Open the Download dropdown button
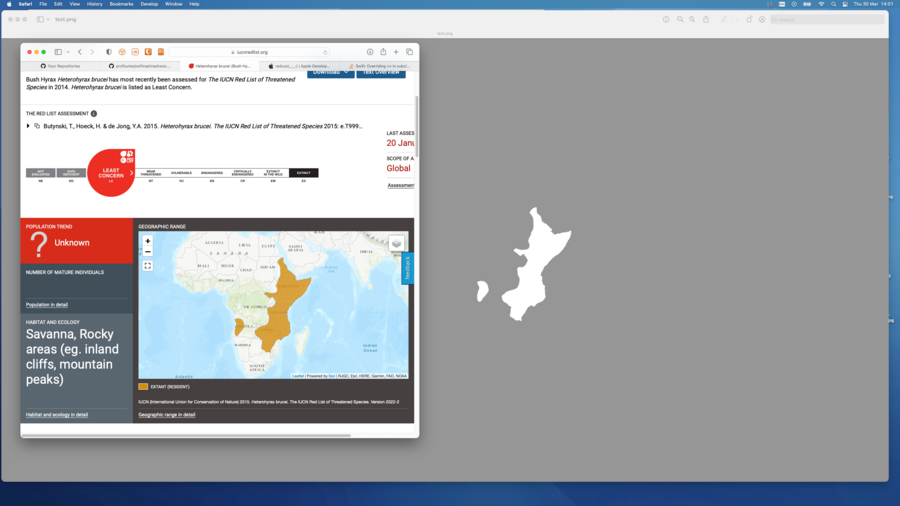This screenshot has height=506, width=900. point(330,72)
